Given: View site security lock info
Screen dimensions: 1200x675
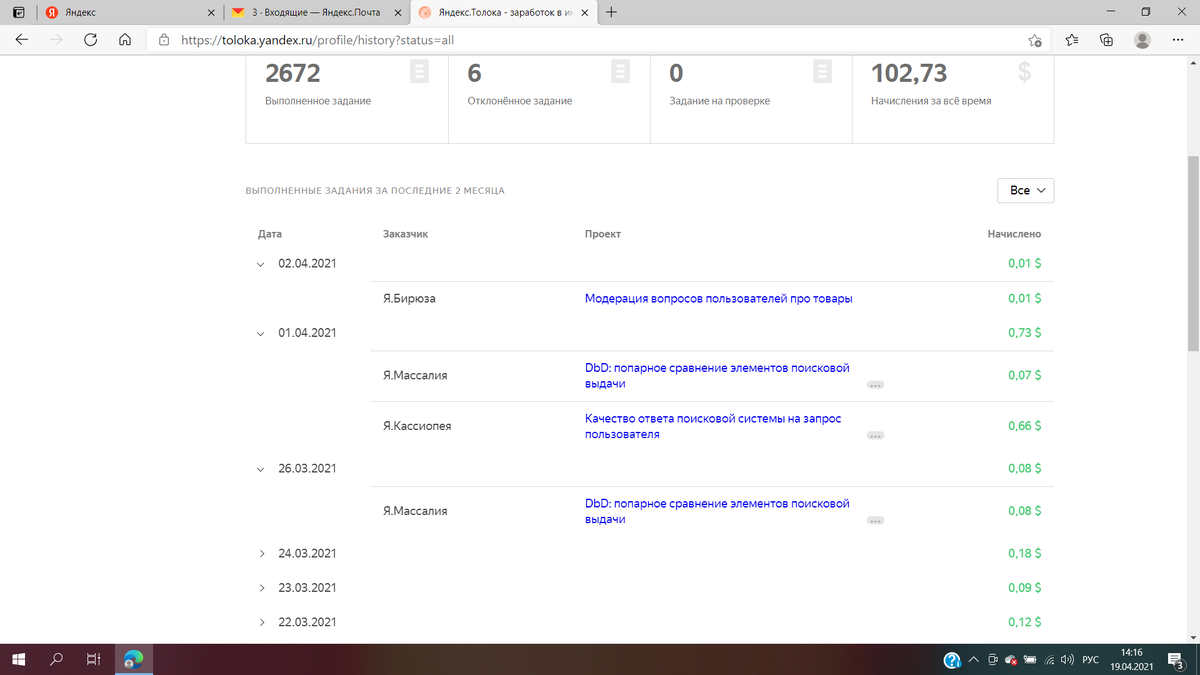Looking at the screenshot, I should tap(165, 41).
